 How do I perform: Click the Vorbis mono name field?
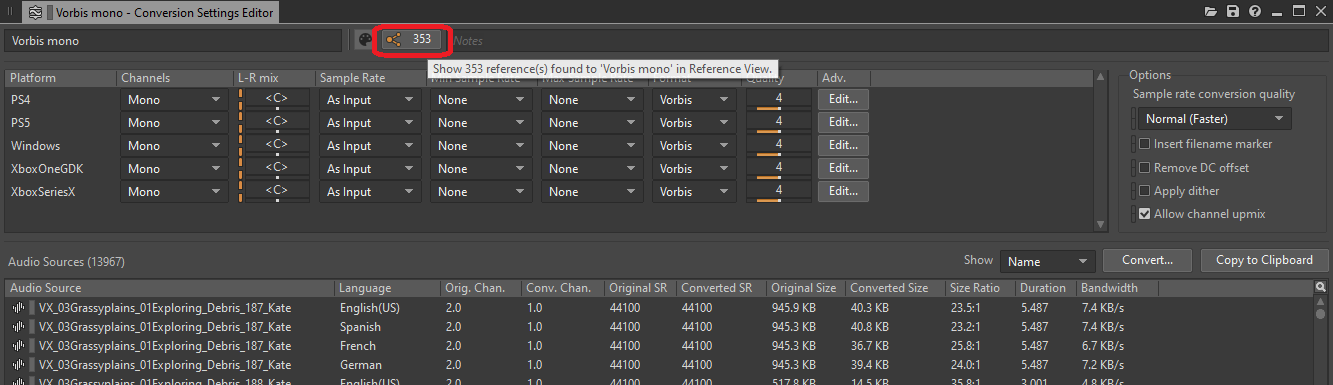[174, 41]
